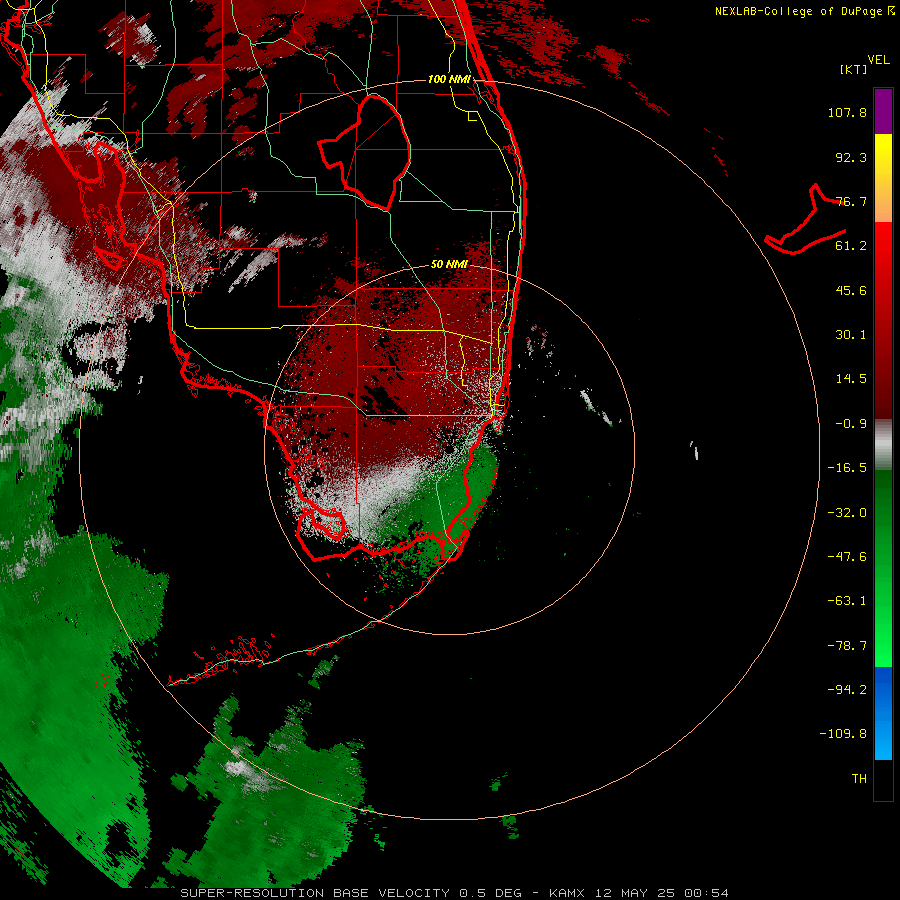Click the purple segment of the color bar
This screenshot has width=900, height=900.
(883, 111)
